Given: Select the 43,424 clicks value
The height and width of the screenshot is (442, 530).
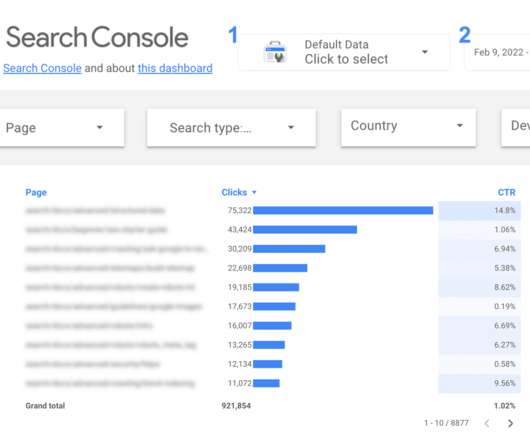Looking at the screenshot, I should [240, 230].
